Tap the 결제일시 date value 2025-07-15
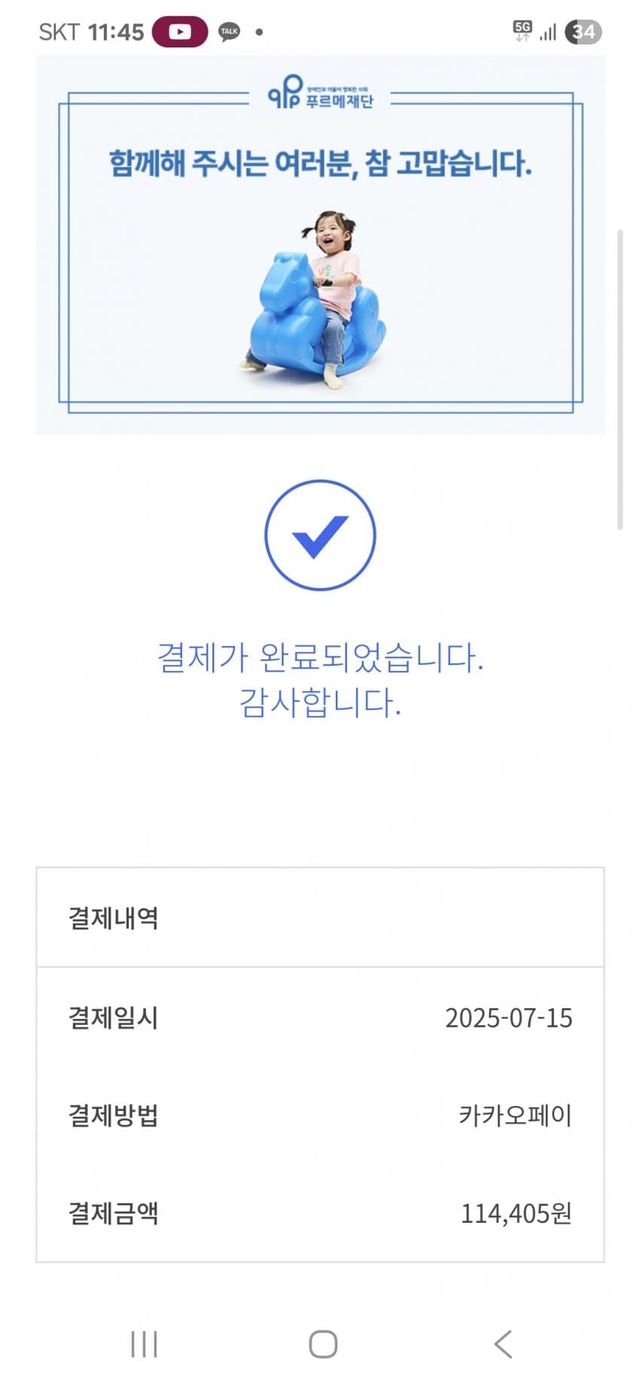This screenshot has width=640, height=1387. coord(508,1018)
